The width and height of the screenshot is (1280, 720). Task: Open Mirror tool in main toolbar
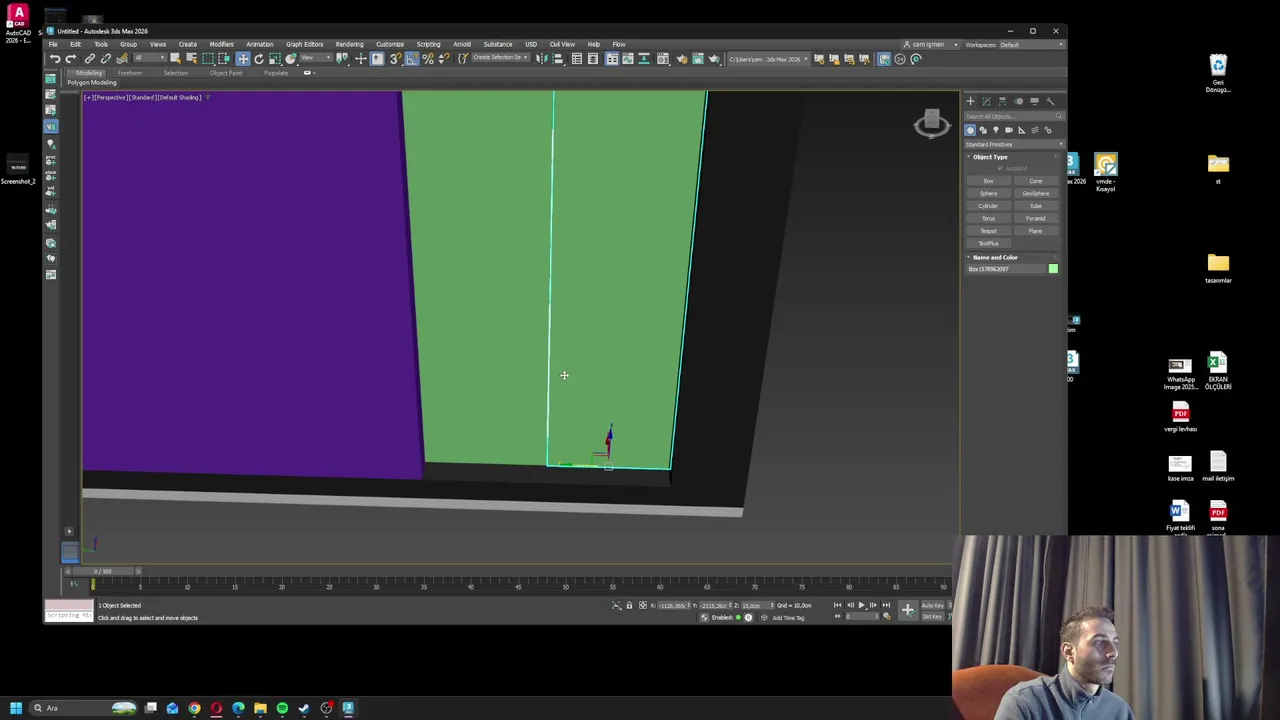(541, 58)
